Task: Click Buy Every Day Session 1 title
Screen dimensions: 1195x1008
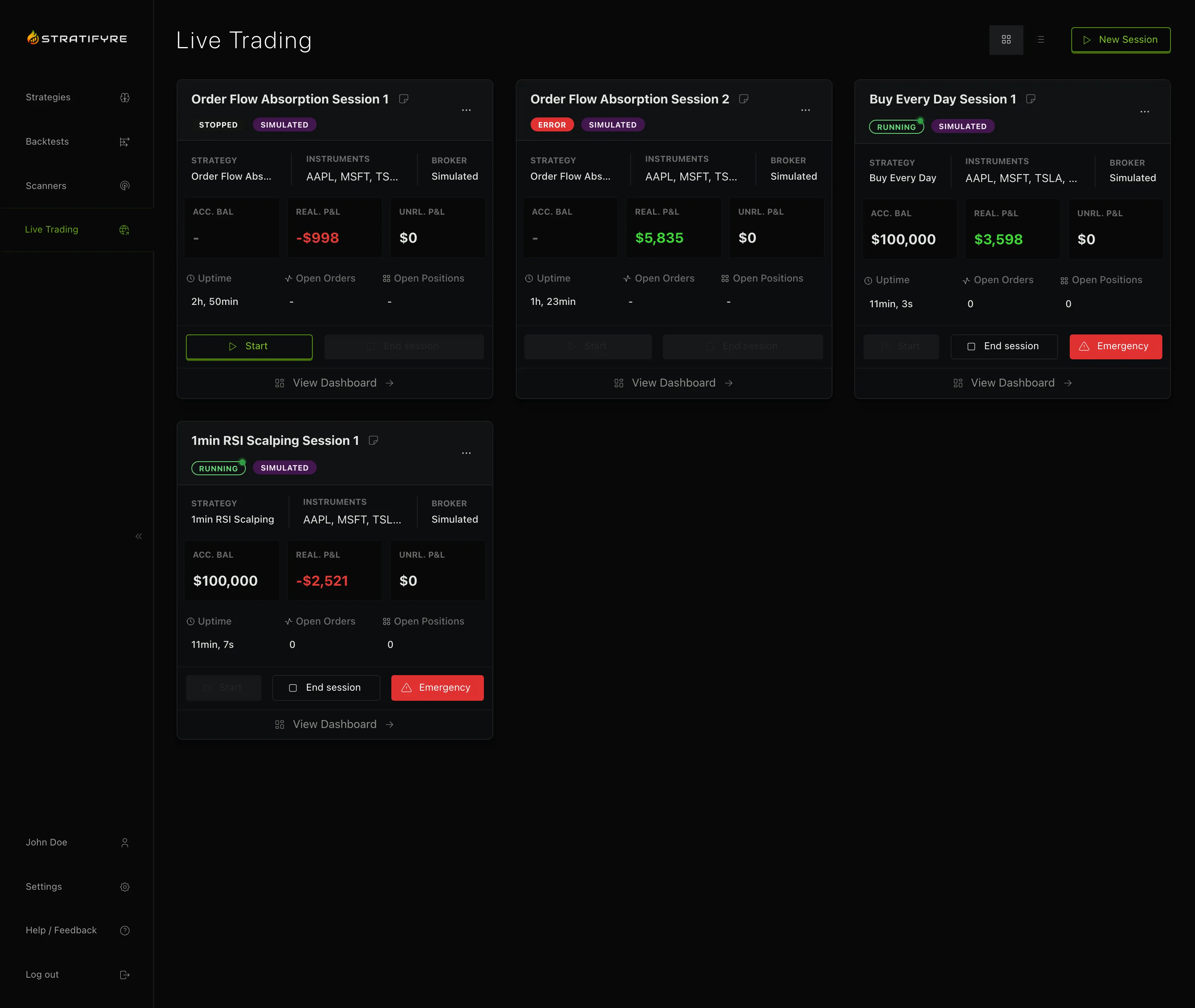Action: (x=943, y=100)
